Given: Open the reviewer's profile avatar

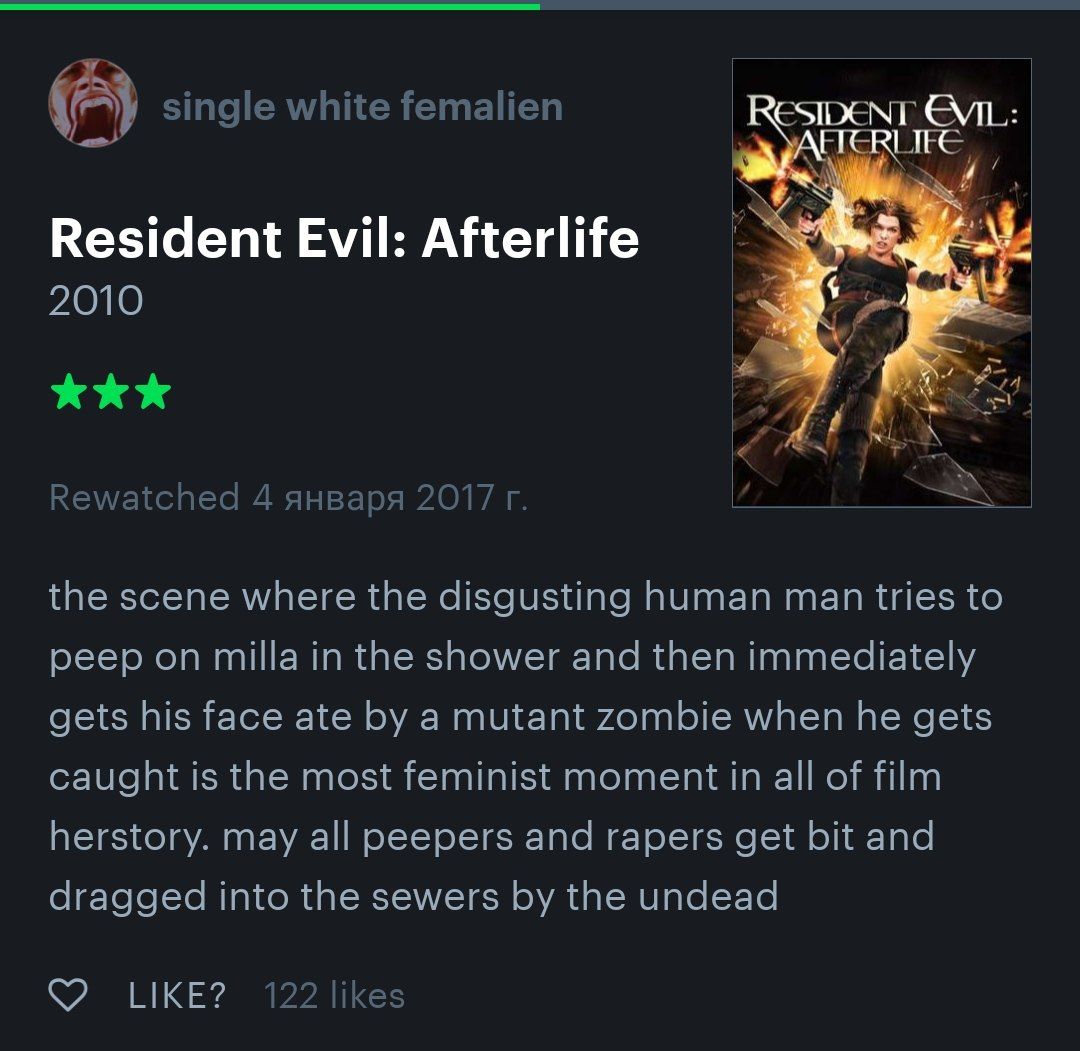Looking at the screenshot, I should (93, 103).
